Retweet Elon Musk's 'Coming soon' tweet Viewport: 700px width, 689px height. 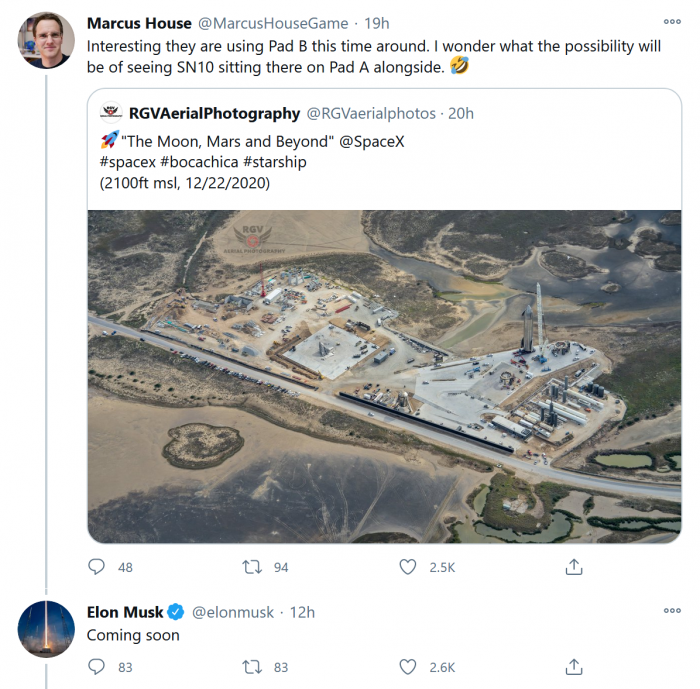tap(252, 667)
